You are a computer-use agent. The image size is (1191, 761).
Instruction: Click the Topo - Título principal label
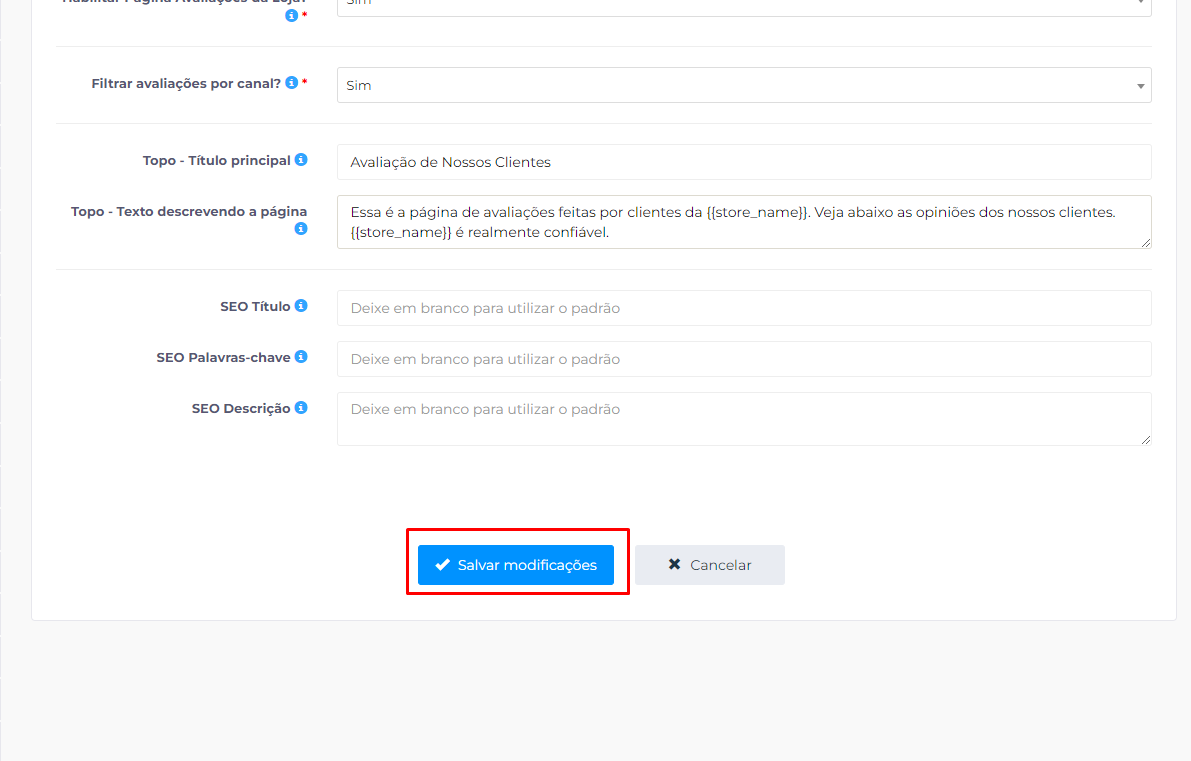(216, 160)
